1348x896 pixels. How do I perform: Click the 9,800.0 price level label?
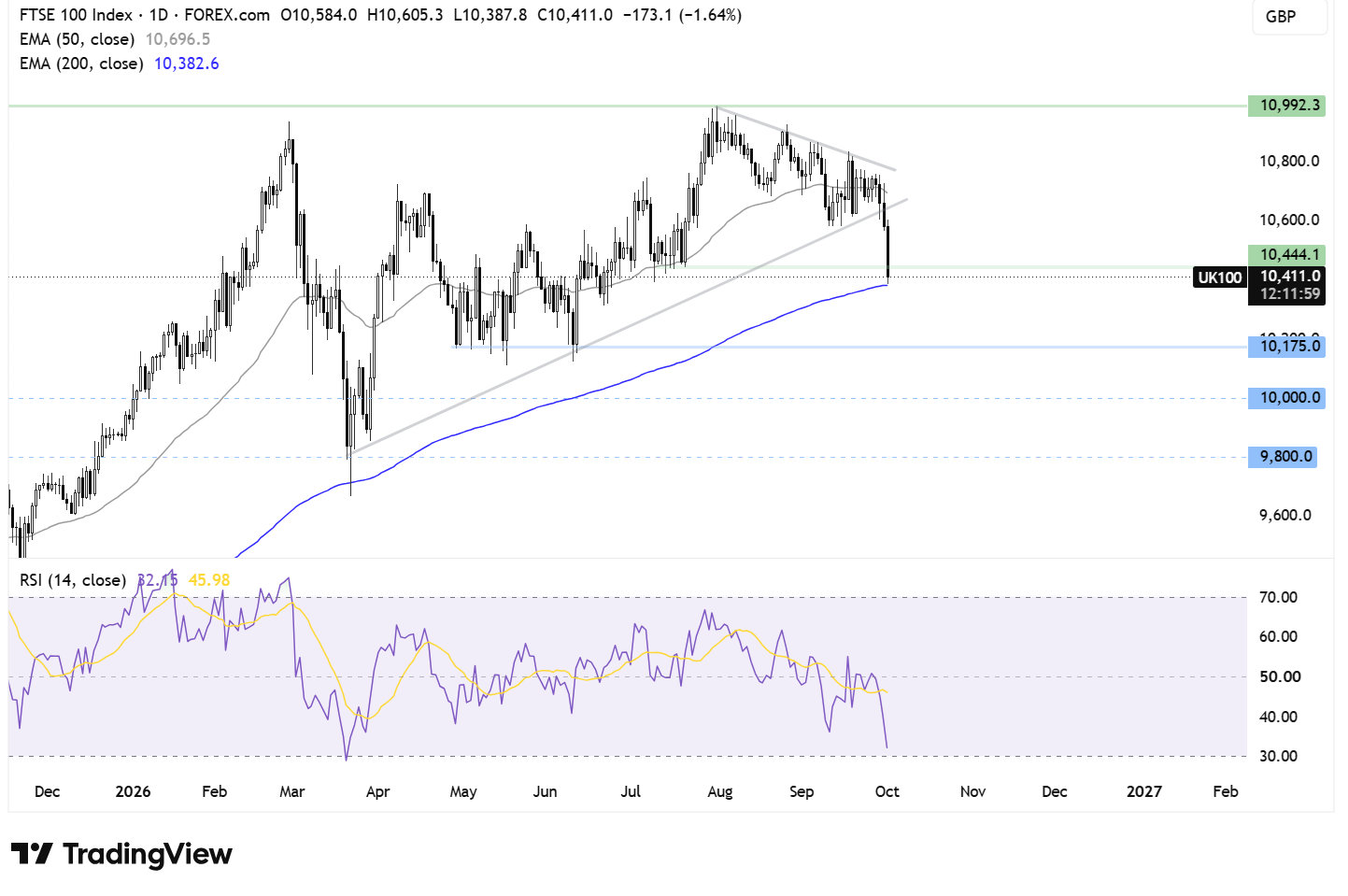pyautogui.click(x=1283, y=457)
